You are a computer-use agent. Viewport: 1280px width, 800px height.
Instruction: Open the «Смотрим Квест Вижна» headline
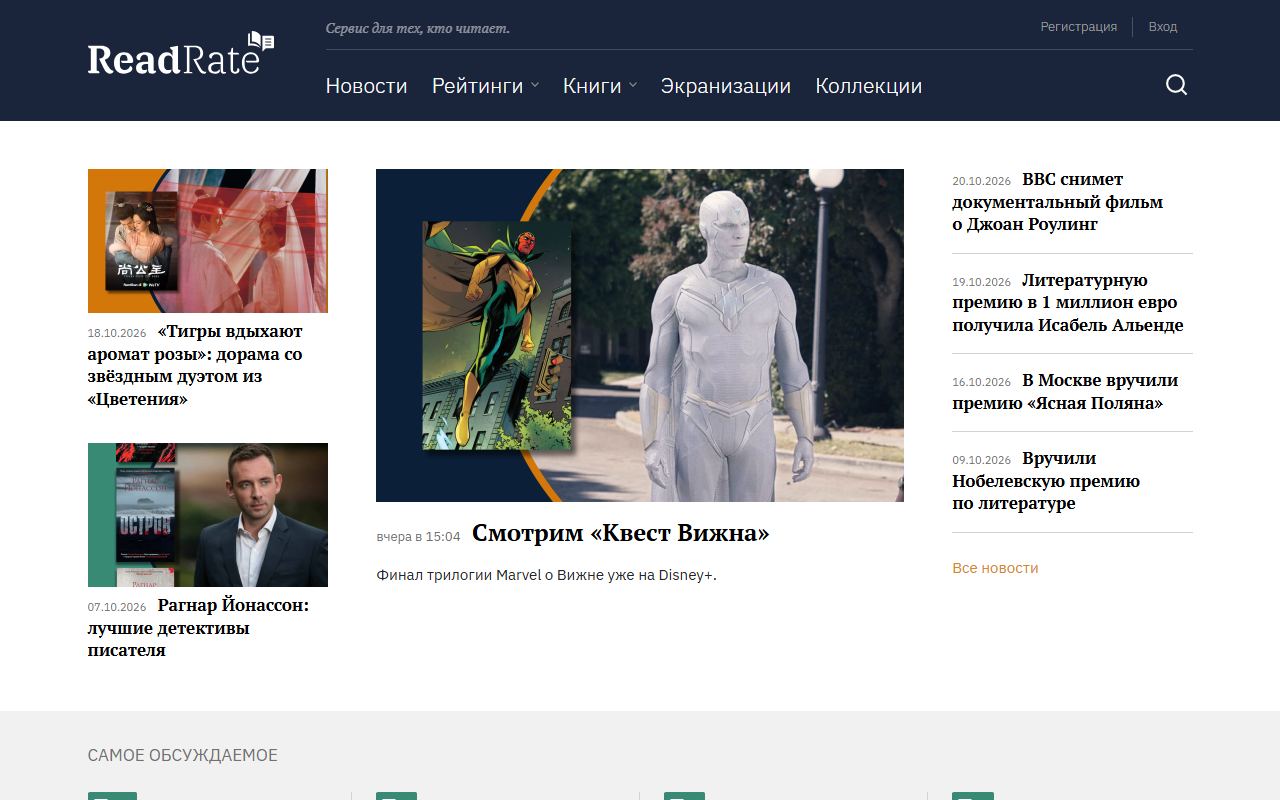coord(621,533)
